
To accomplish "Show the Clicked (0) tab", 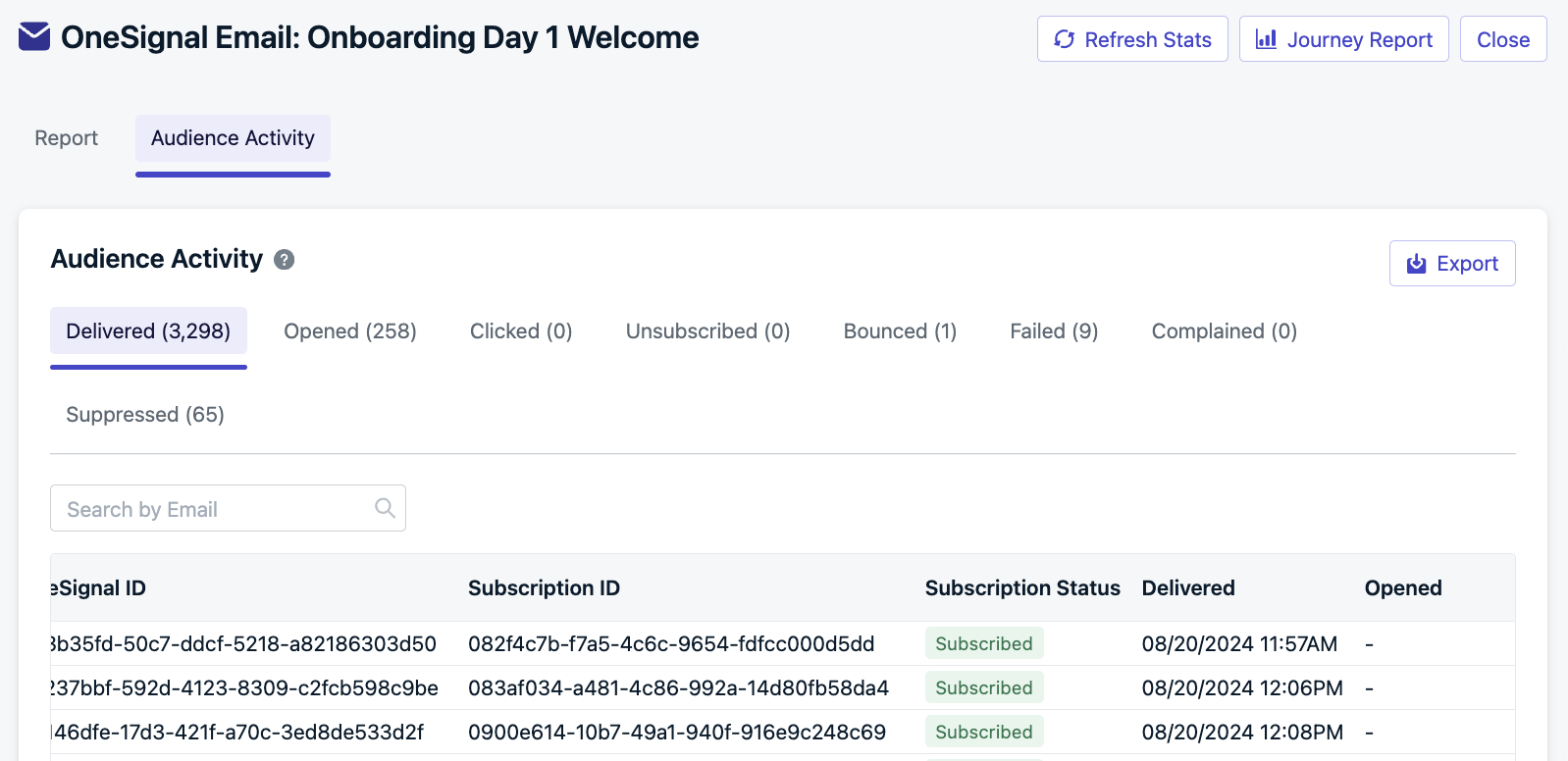I will click(521, 331).
